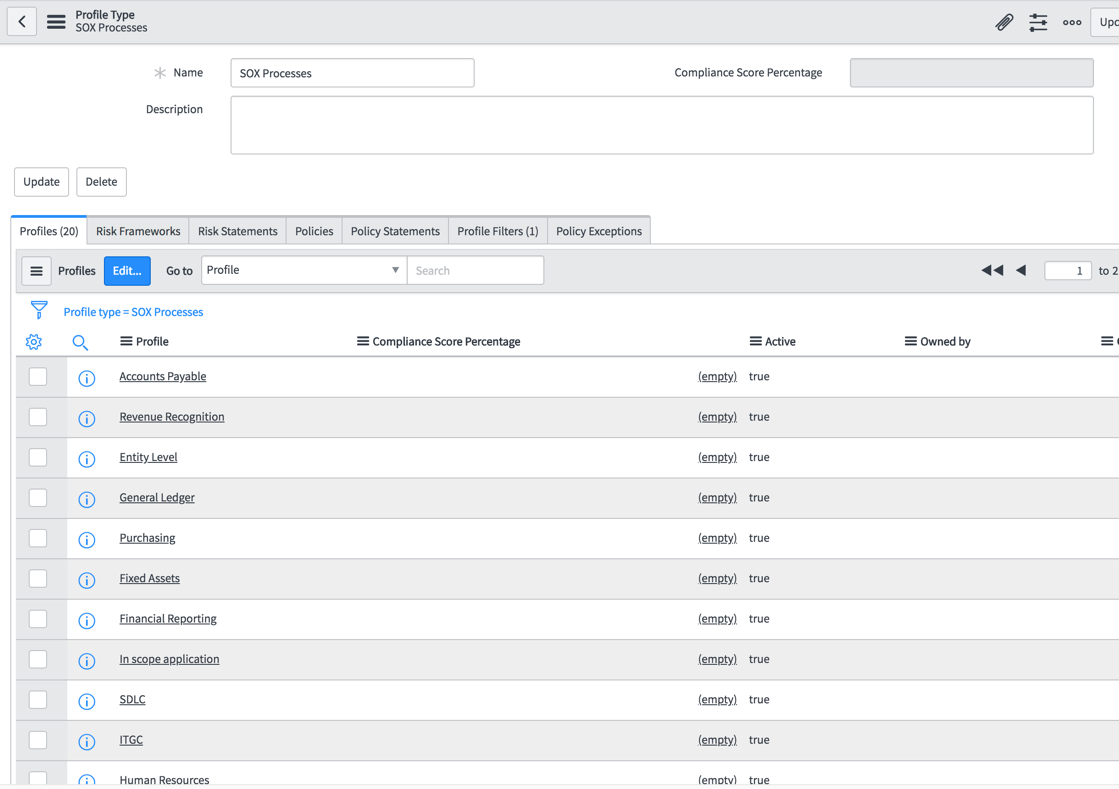Go back using the left chevron button
The height and width of the screenshot is (789, 1119).
[x=22, y=21]
